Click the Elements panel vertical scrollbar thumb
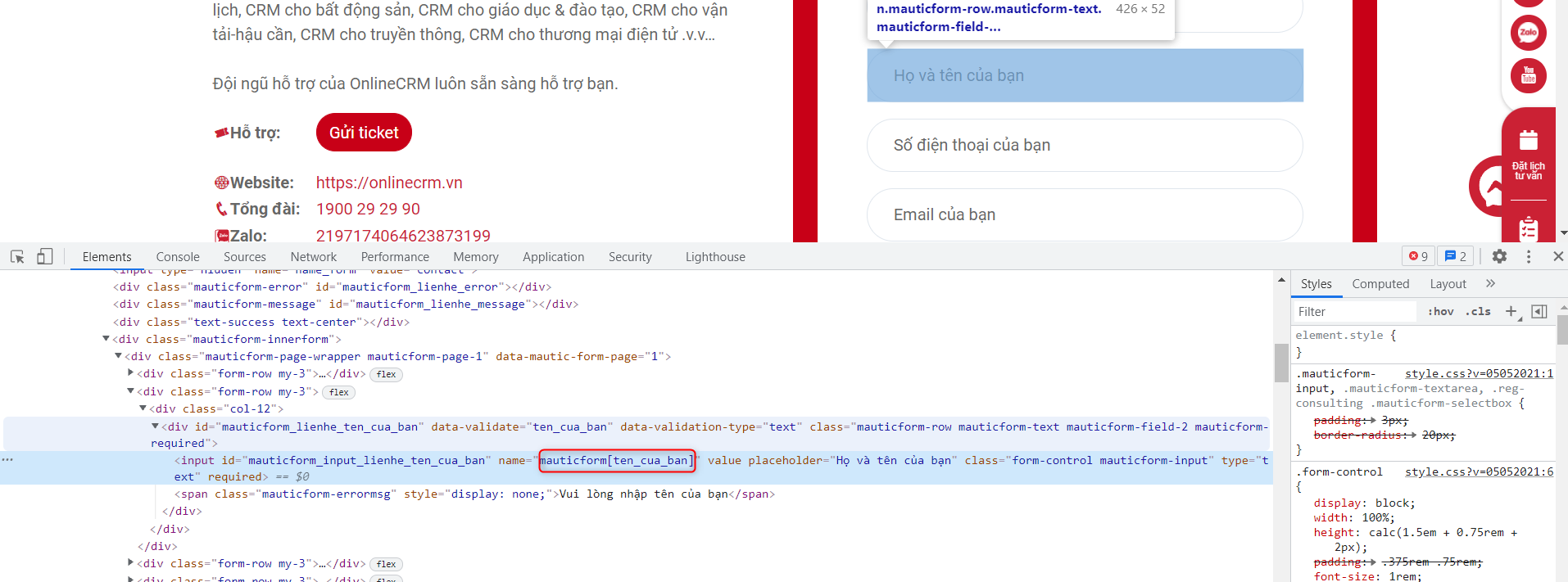 tap(1281, 363)
